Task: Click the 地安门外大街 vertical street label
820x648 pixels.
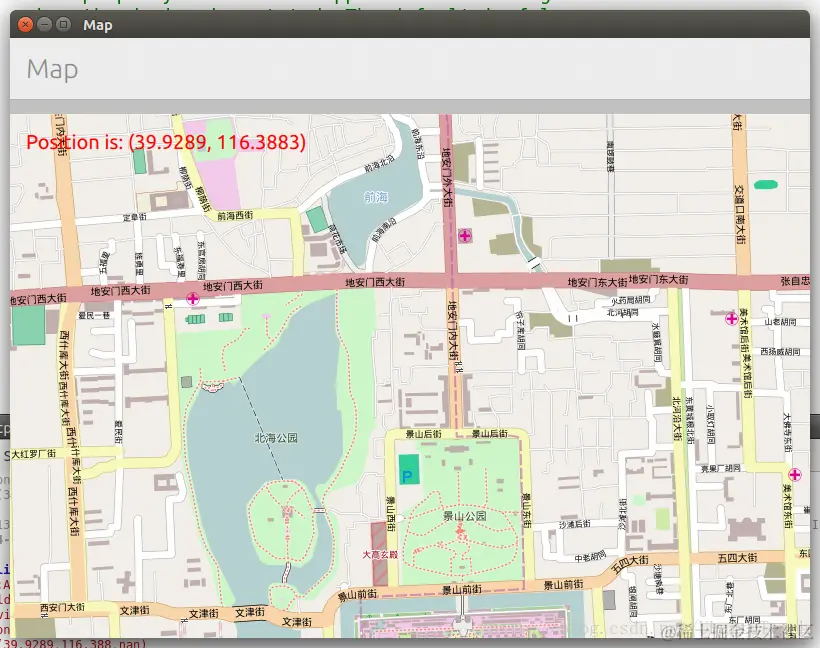Action: [x=447, y=177]
